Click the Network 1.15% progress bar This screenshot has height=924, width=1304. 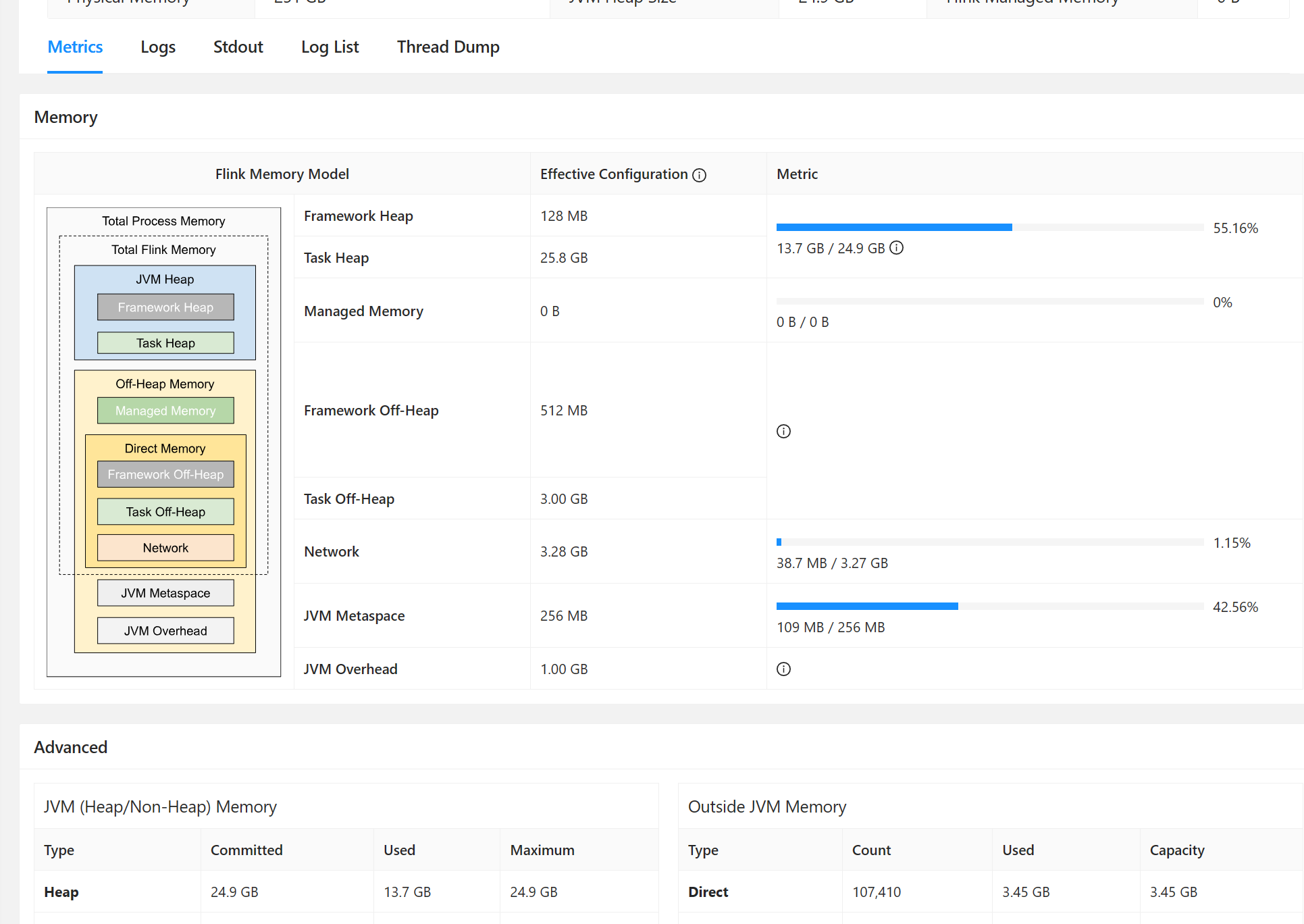coord(990,542)
